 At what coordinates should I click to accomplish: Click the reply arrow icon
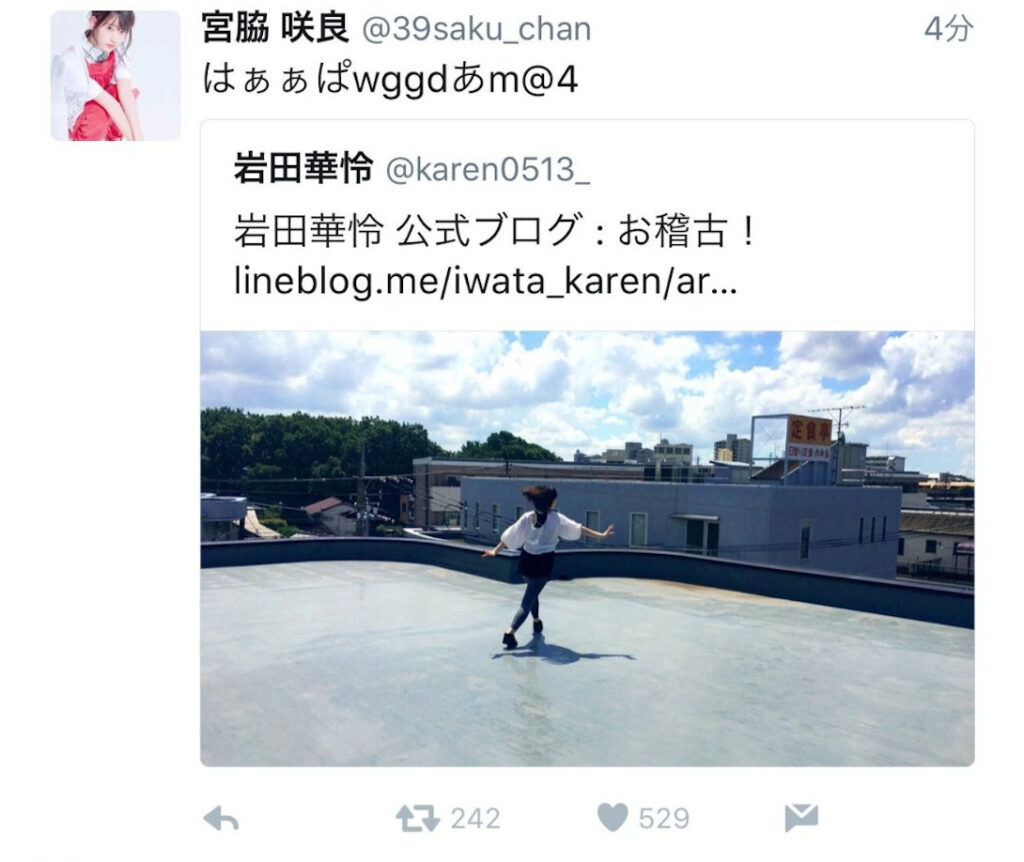point(221,818)
